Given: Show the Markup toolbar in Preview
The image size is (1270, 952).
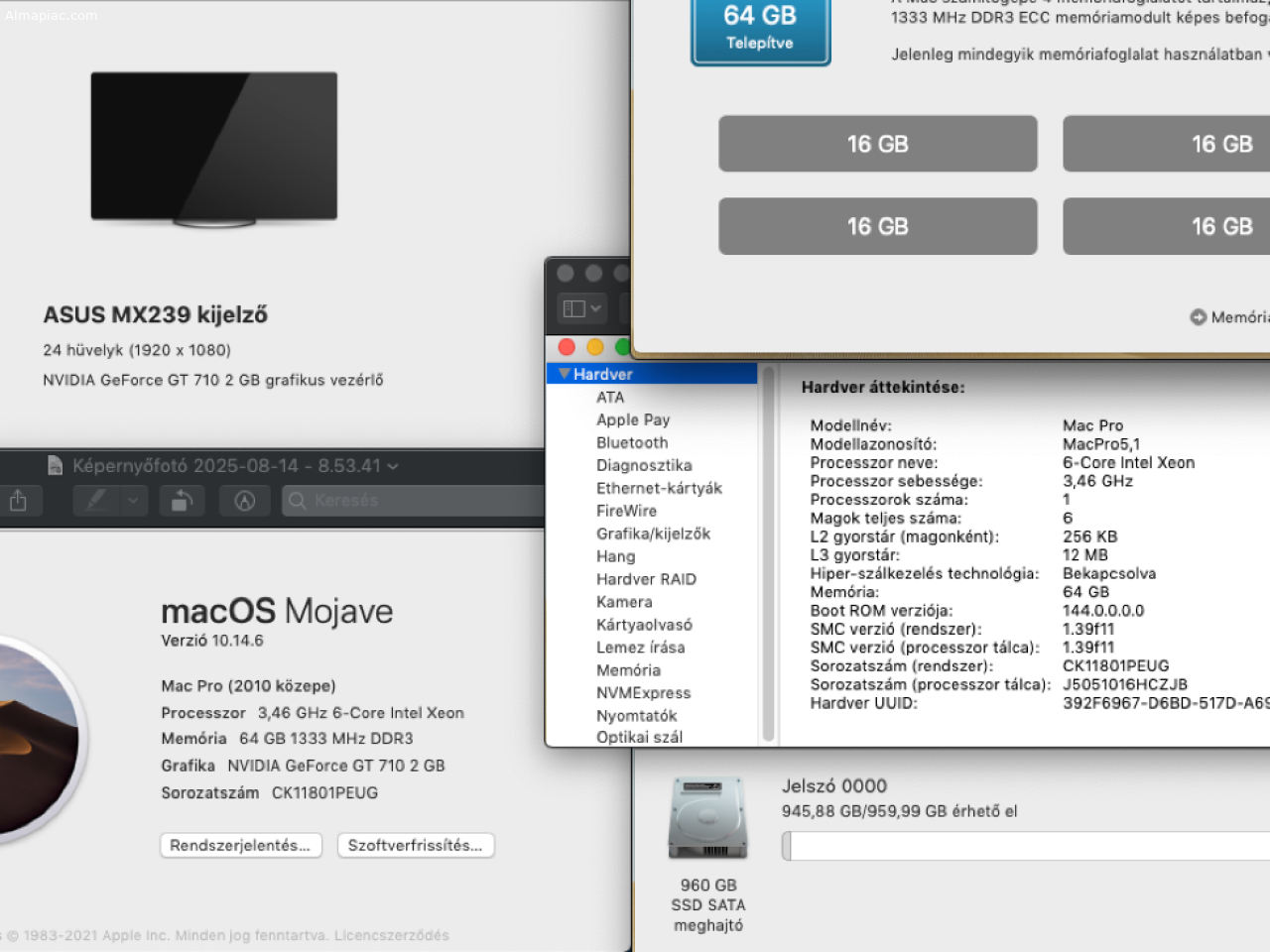Looking at the screenshot, I should (x=245, y=501).
